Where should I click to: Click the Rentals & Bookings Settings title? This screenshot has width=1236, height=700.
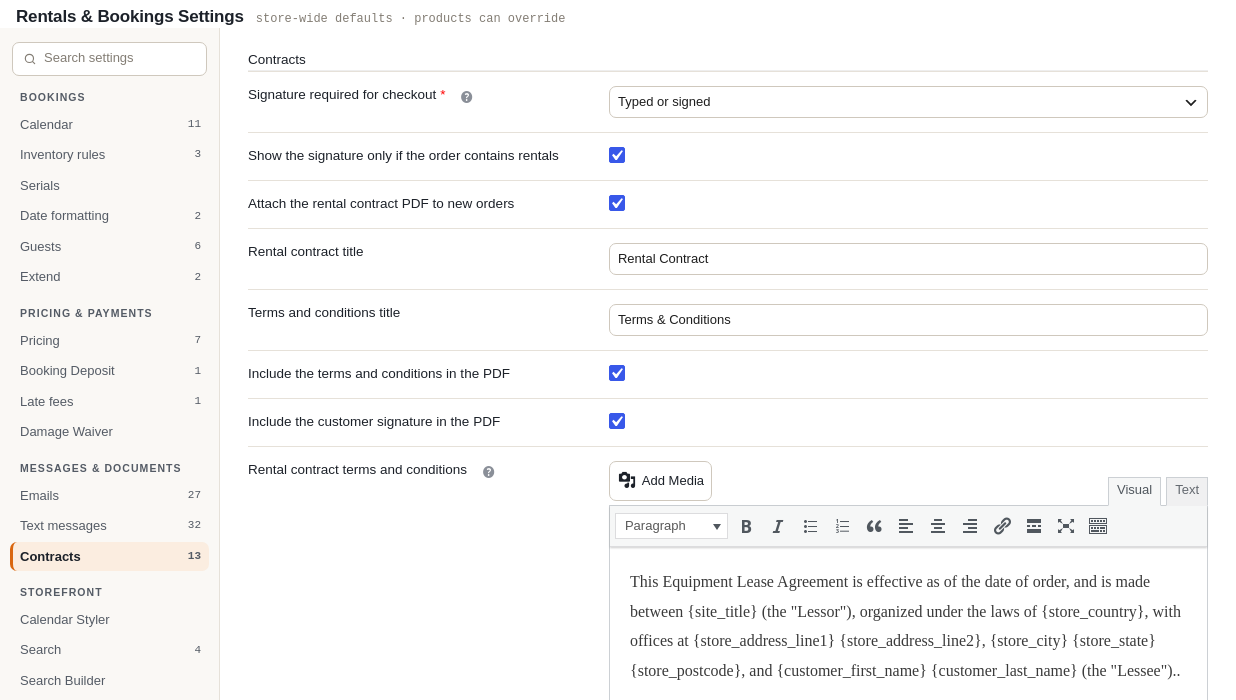click(x=130, y=17)
